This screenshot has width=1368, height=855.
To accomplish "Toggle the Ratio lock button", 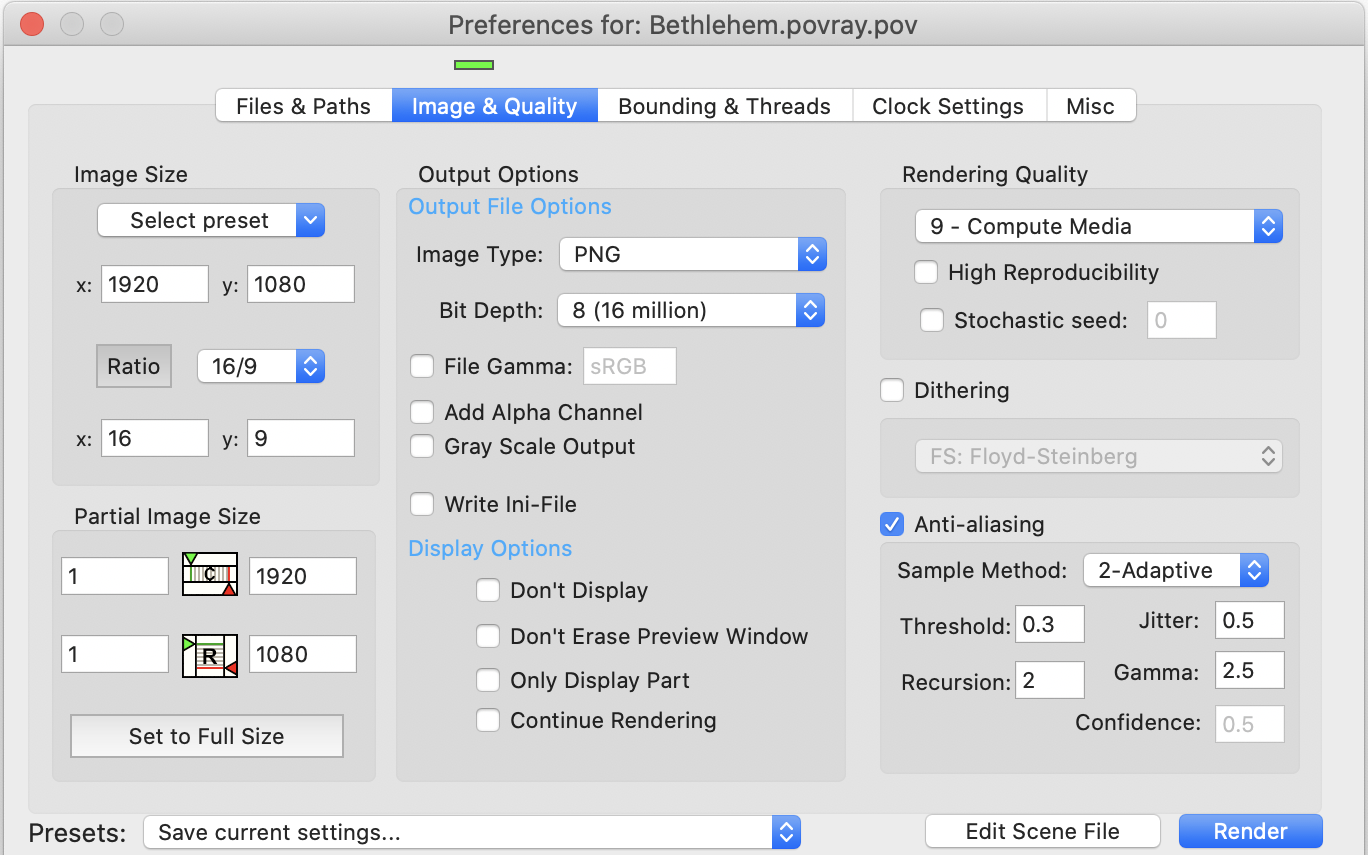I will (x=134, y=366).
